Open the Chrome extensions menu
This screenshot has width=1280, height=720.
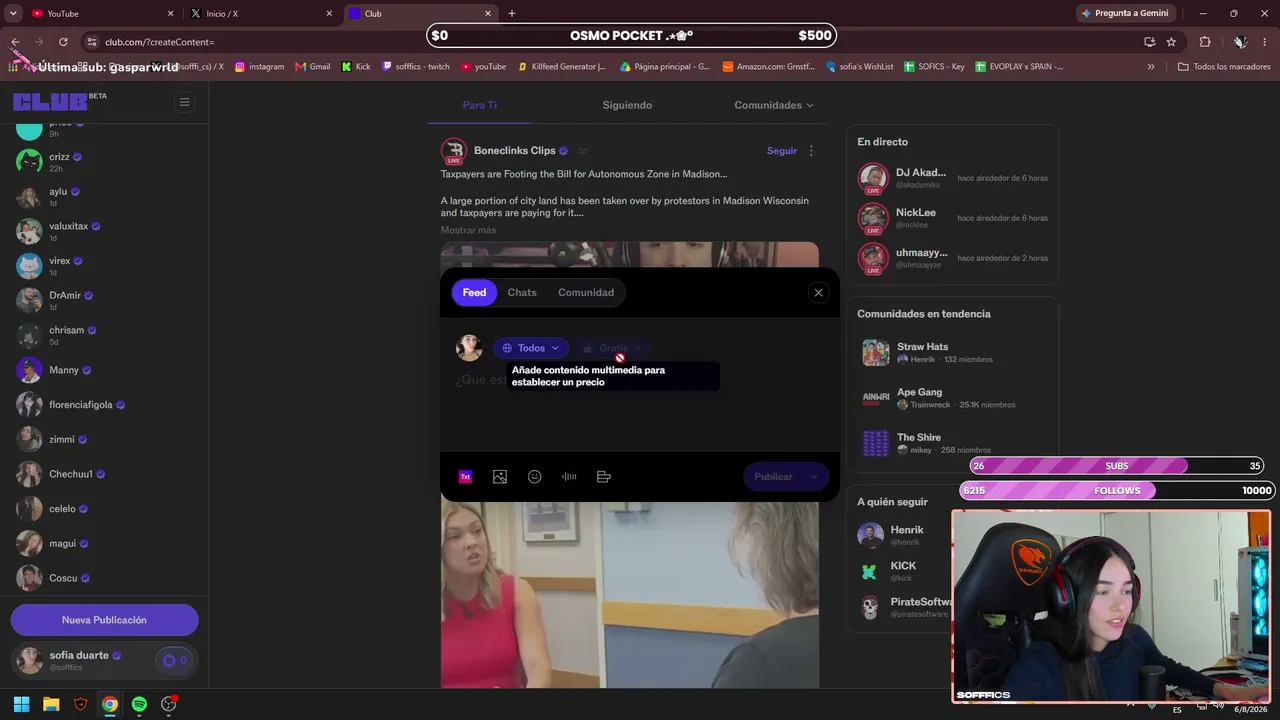pos(1205,42)
